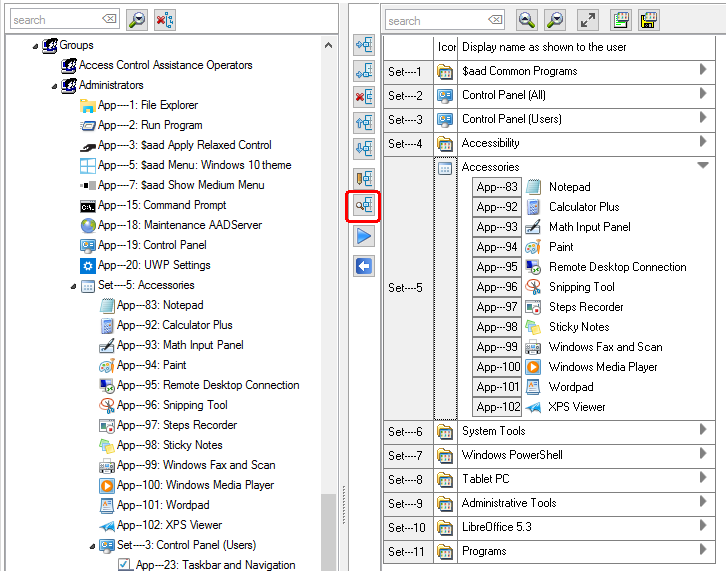This screenshot has height=571, width=726.
Task: Click the blue play triangle icon
Action: tap(364, 235)
